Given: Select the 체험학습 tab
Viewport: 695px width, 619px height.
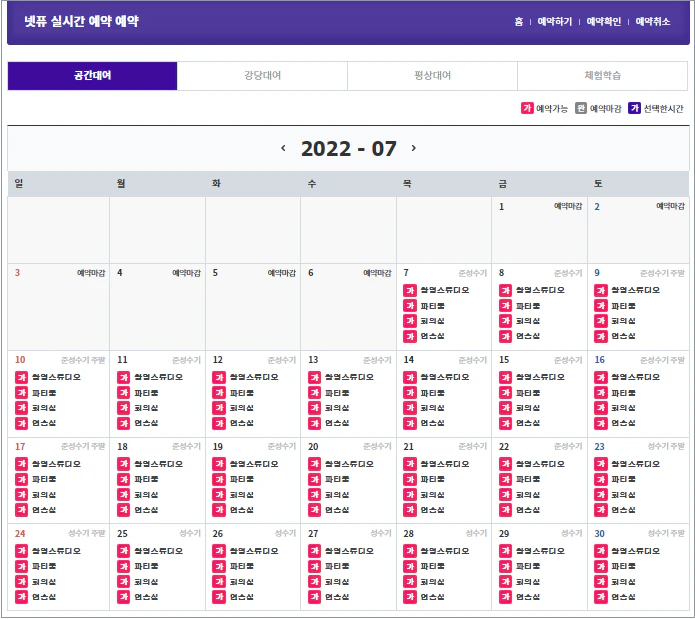Looking at the screenshot, I should point(602,76).
